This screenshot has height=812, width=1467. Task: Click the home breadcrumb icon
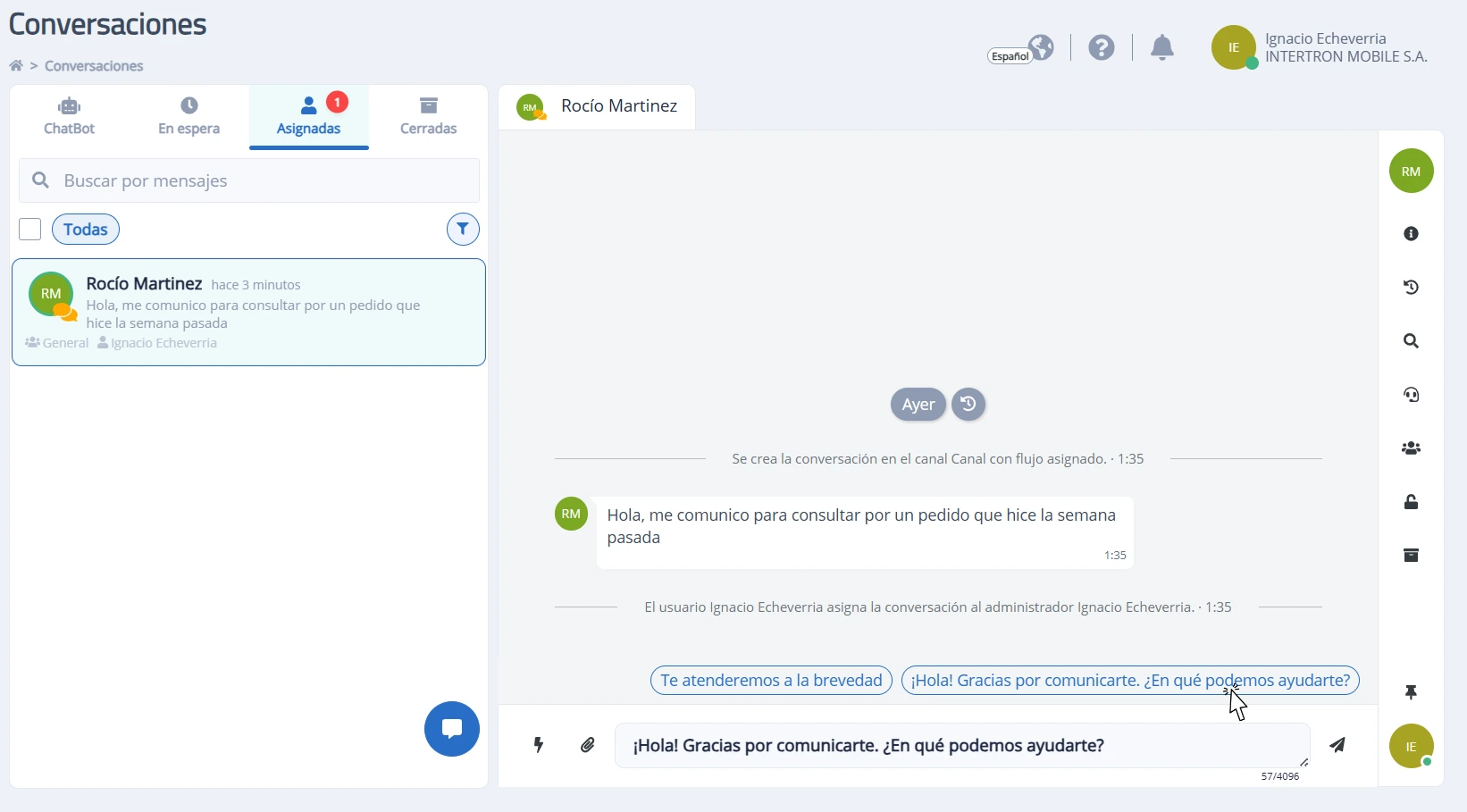point(16,66)
